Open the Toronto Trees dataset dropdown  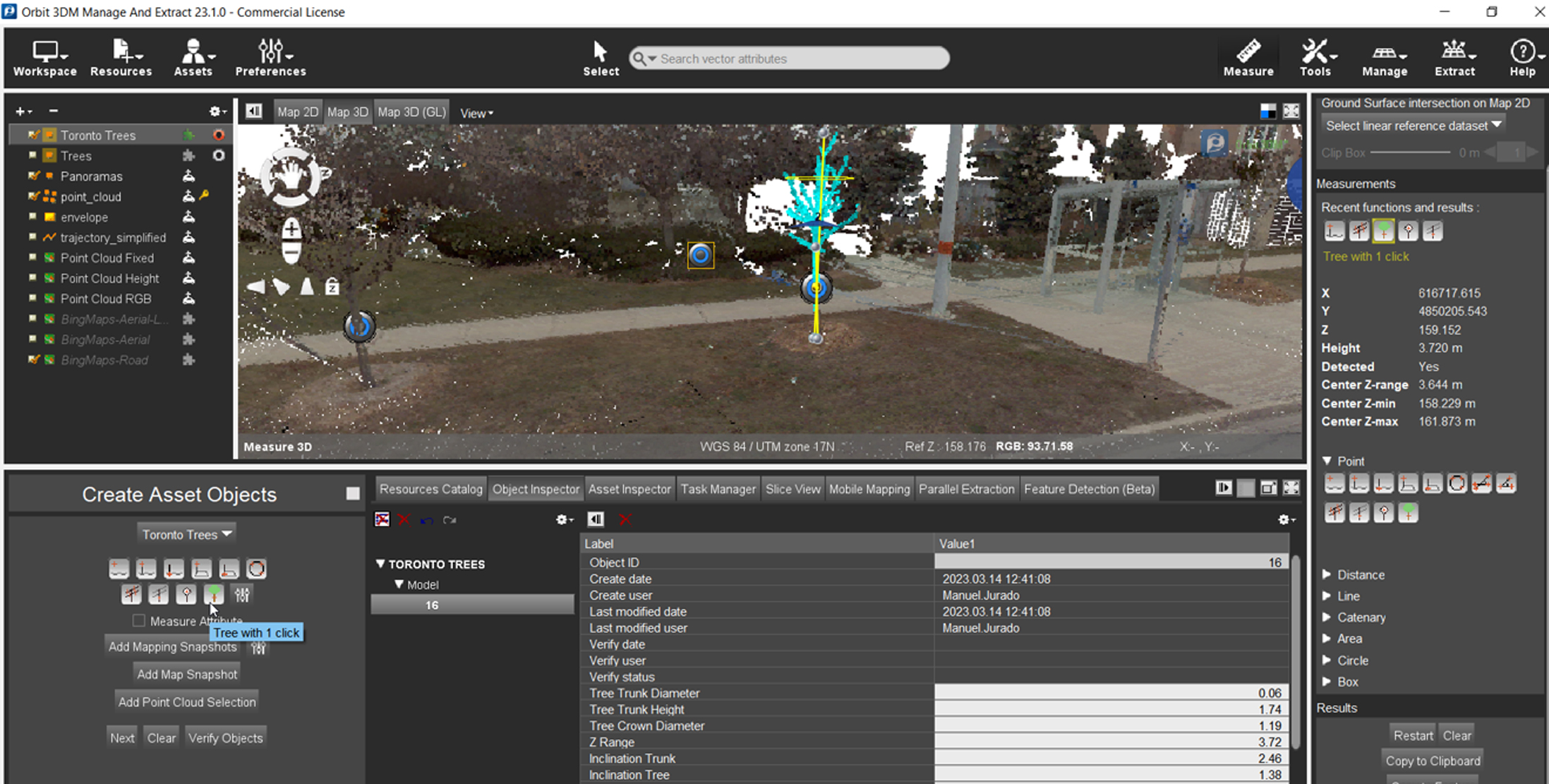click(186, 533)
